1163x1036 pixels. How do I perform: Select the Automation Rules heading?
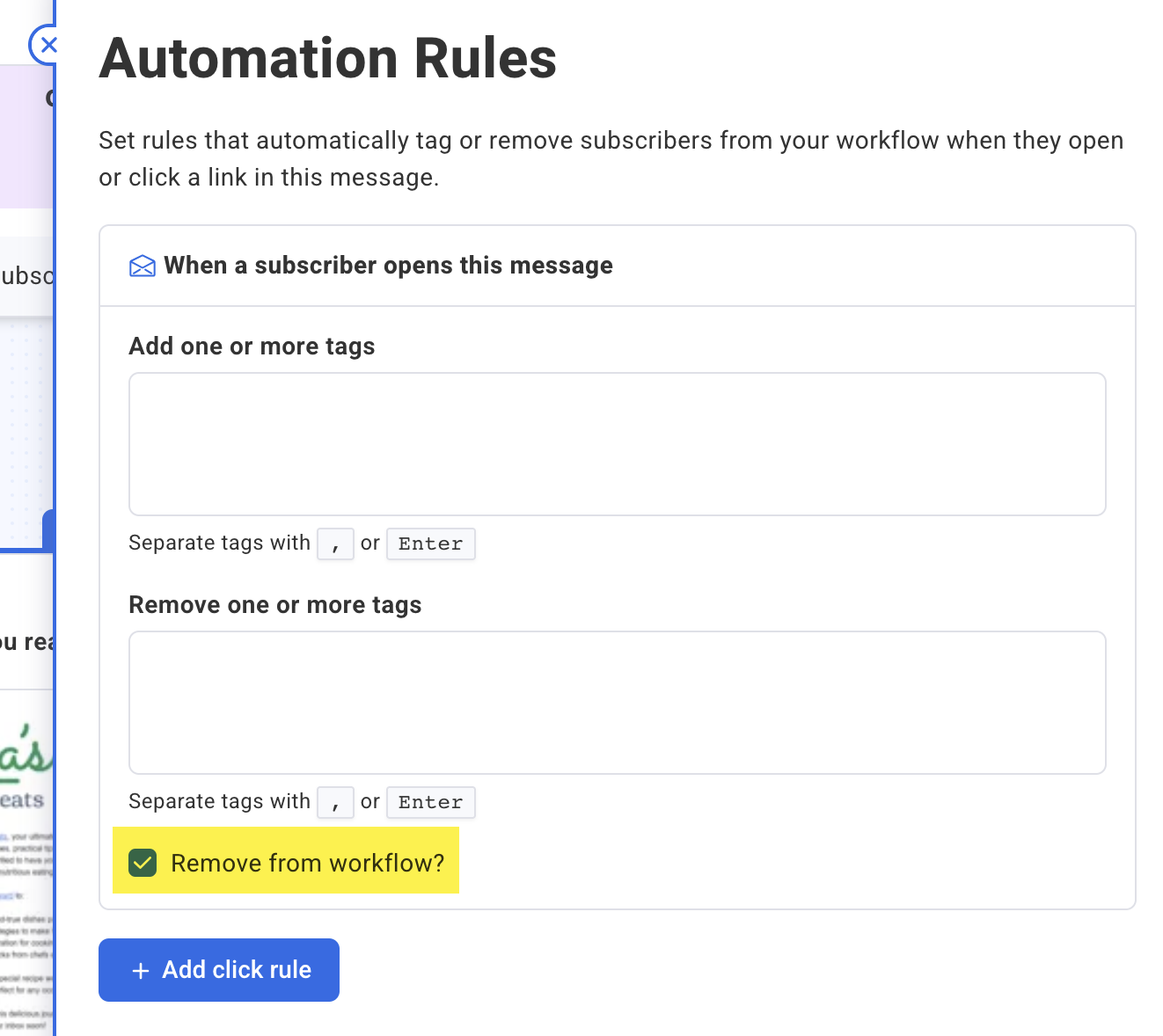tap(327, 58)
